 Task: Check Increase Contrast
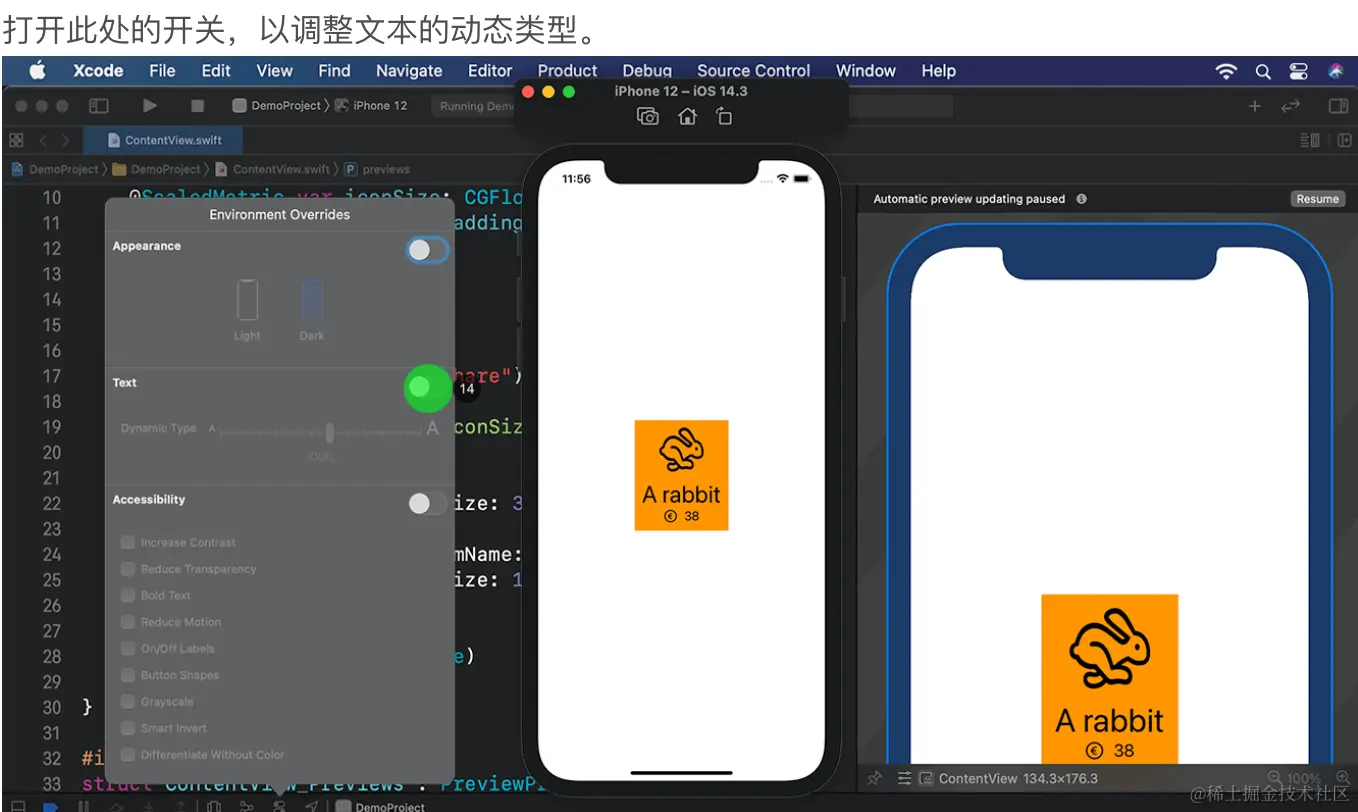(128, 542)
